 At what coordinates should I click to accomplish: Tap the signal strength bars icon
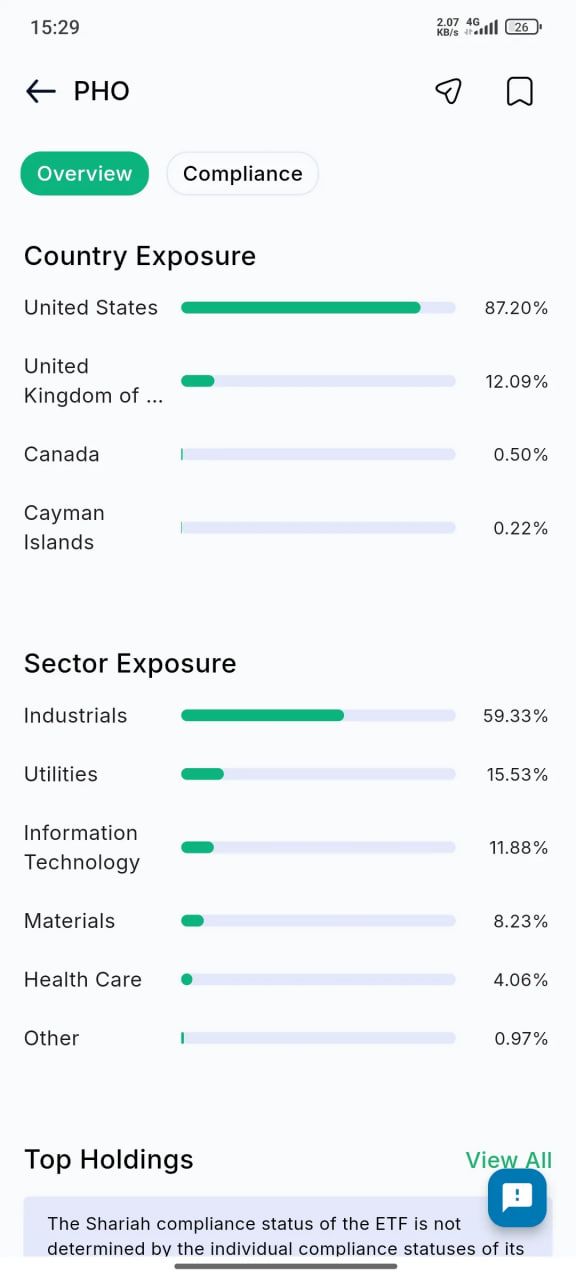coord(487,28)
